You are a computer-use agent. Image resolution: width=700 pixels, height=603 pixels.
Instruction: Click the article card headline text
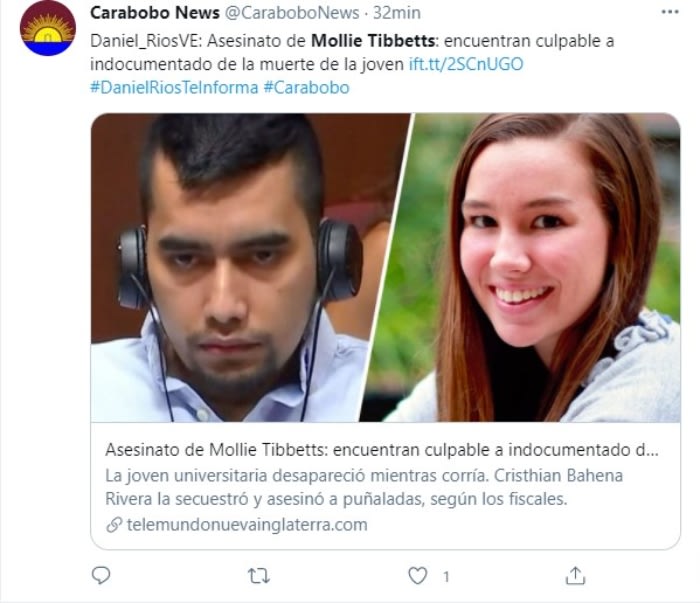(382, 450)
